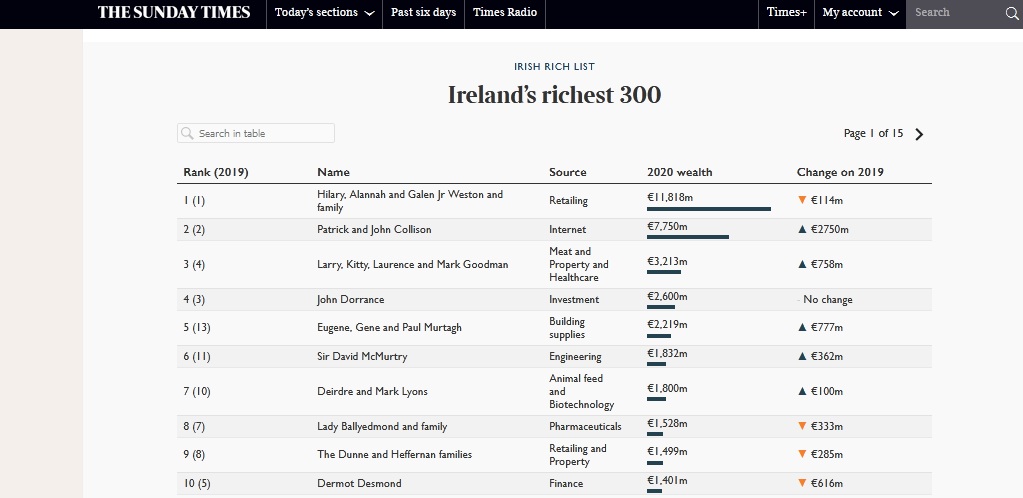Sort by the 2020 wealth column header
The height and width of the screenshot is (498, 1023).
[x=680, y=172]
